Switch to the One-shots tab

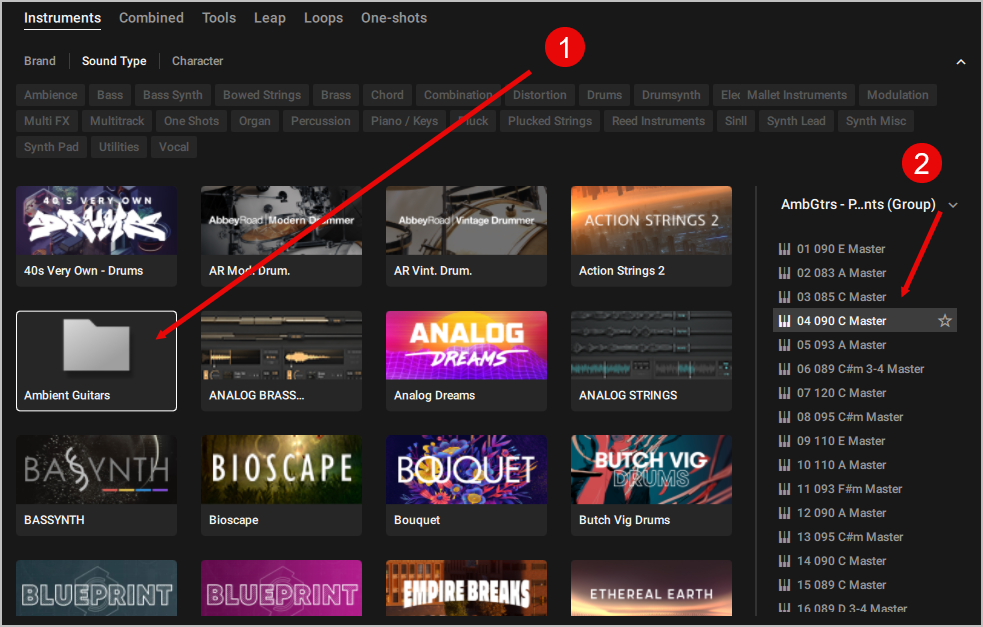[x=394, y=18]
